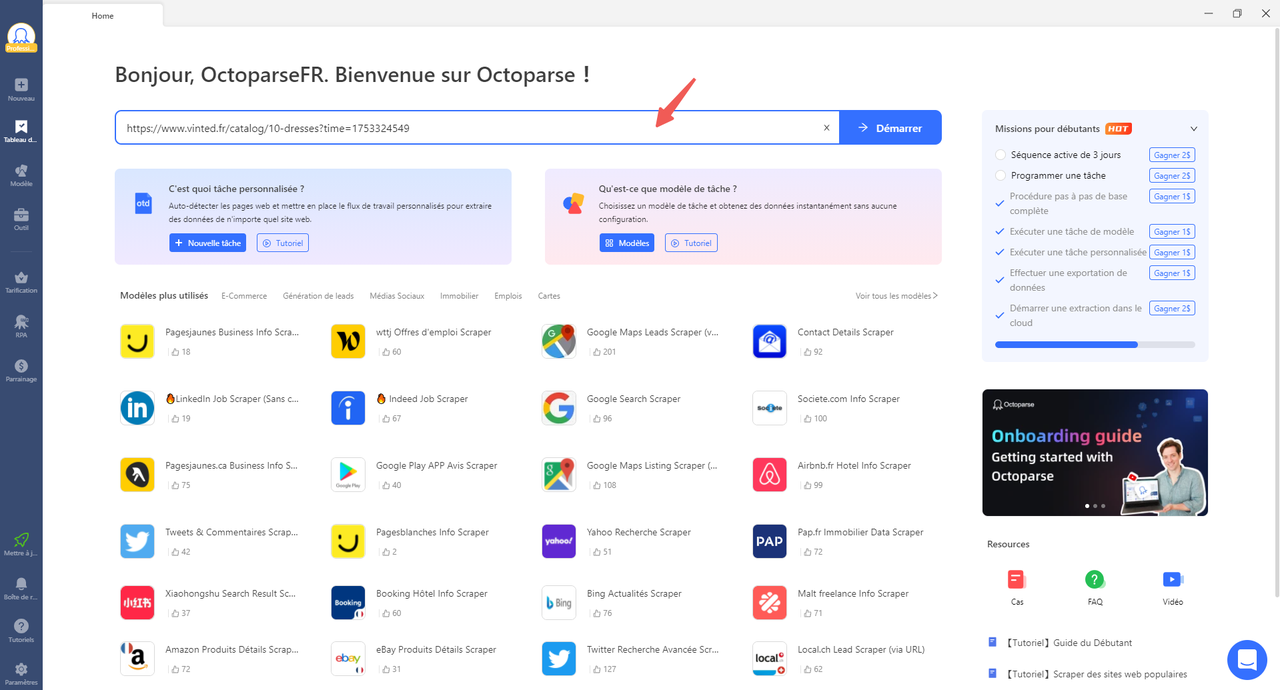1280x690 pixels.
Task: Select the E-Commerce category tab
Action: click(x=244, y=296)
